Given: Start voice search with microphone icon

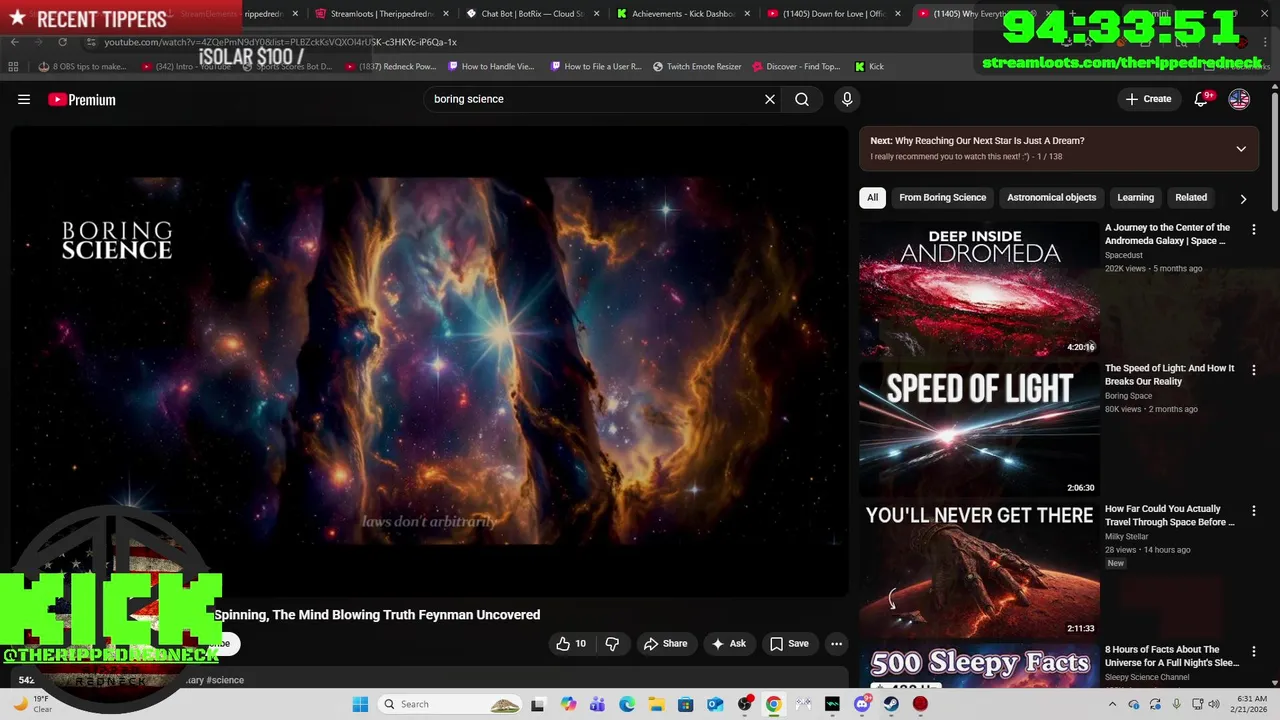Looking at the screenshot, I should [847, 99].
